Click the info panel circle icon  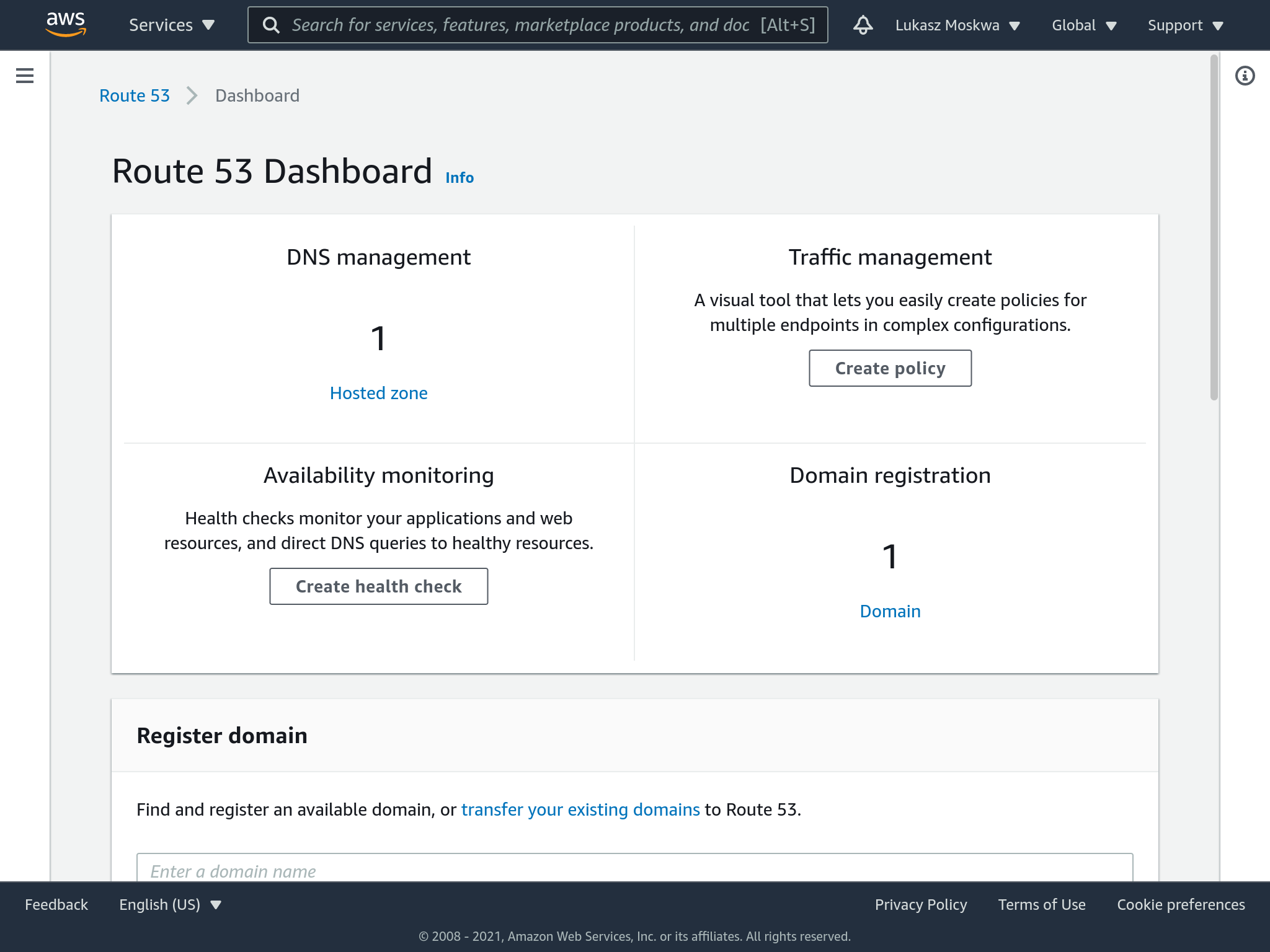tap(1245, 76)
